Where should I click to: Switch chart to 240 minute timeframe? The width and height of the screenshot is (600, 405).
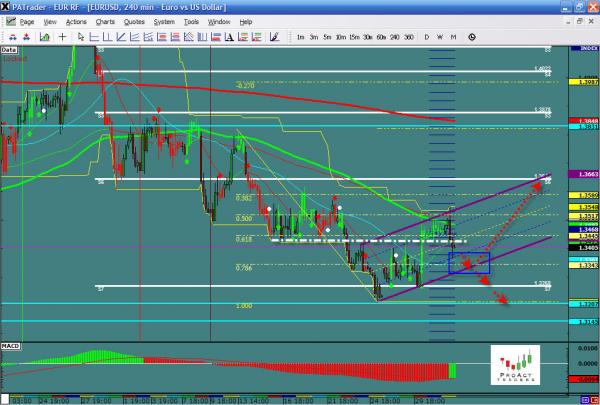(x=393, y=37)
